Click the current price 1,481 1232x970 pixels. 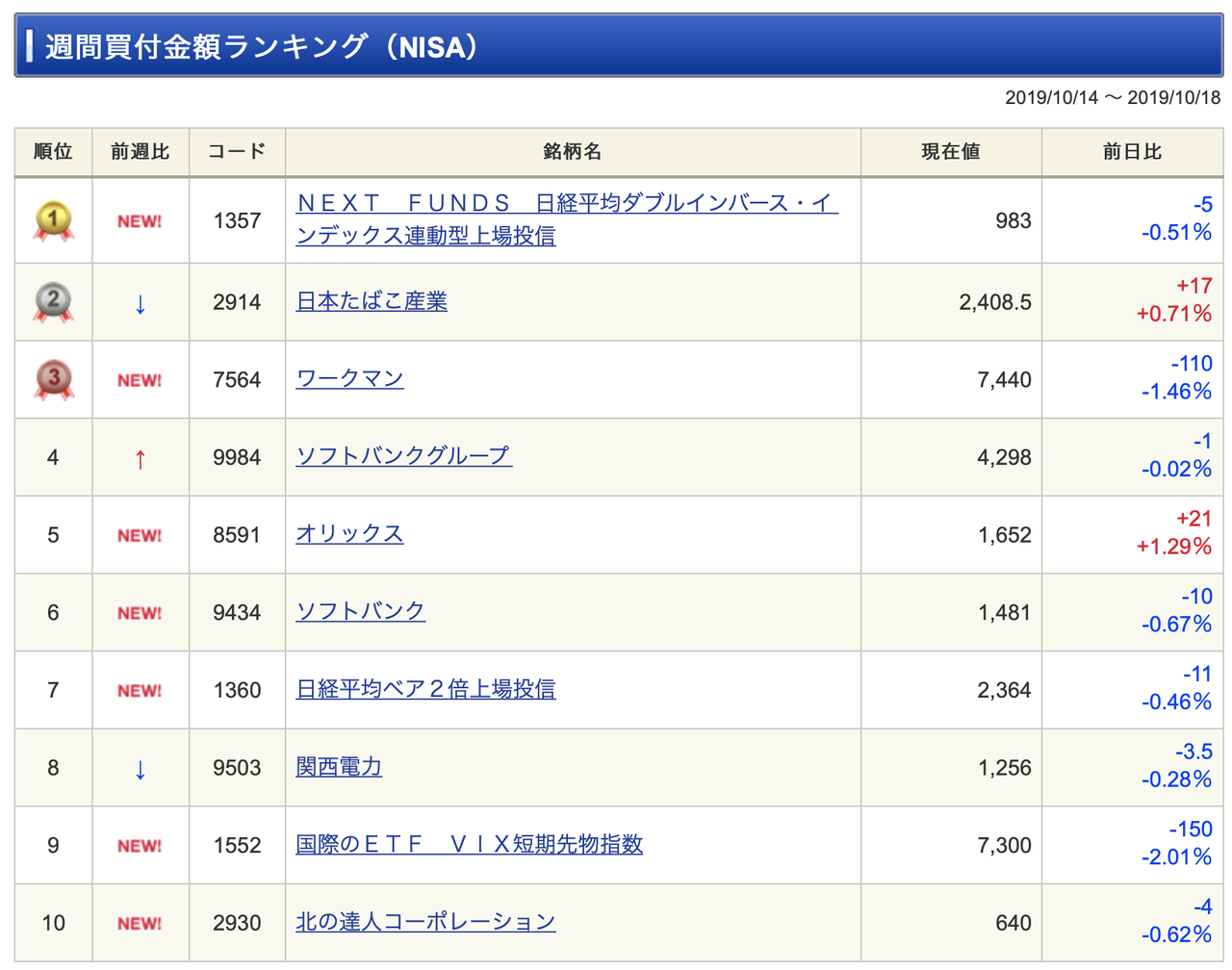click(x=1005, y=613)
